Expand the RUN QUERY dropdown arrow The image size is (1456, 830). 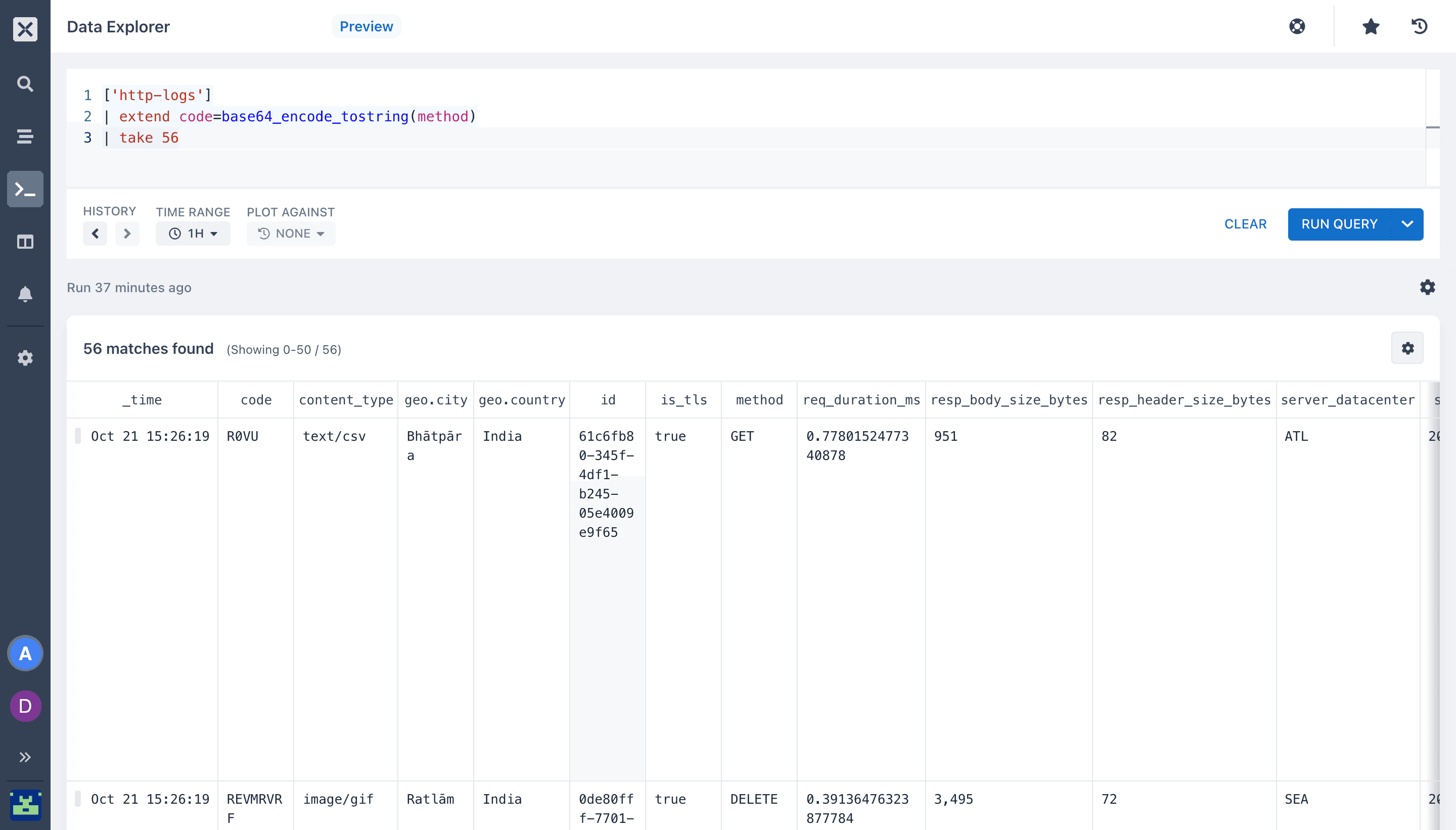tap(1407, 224)
